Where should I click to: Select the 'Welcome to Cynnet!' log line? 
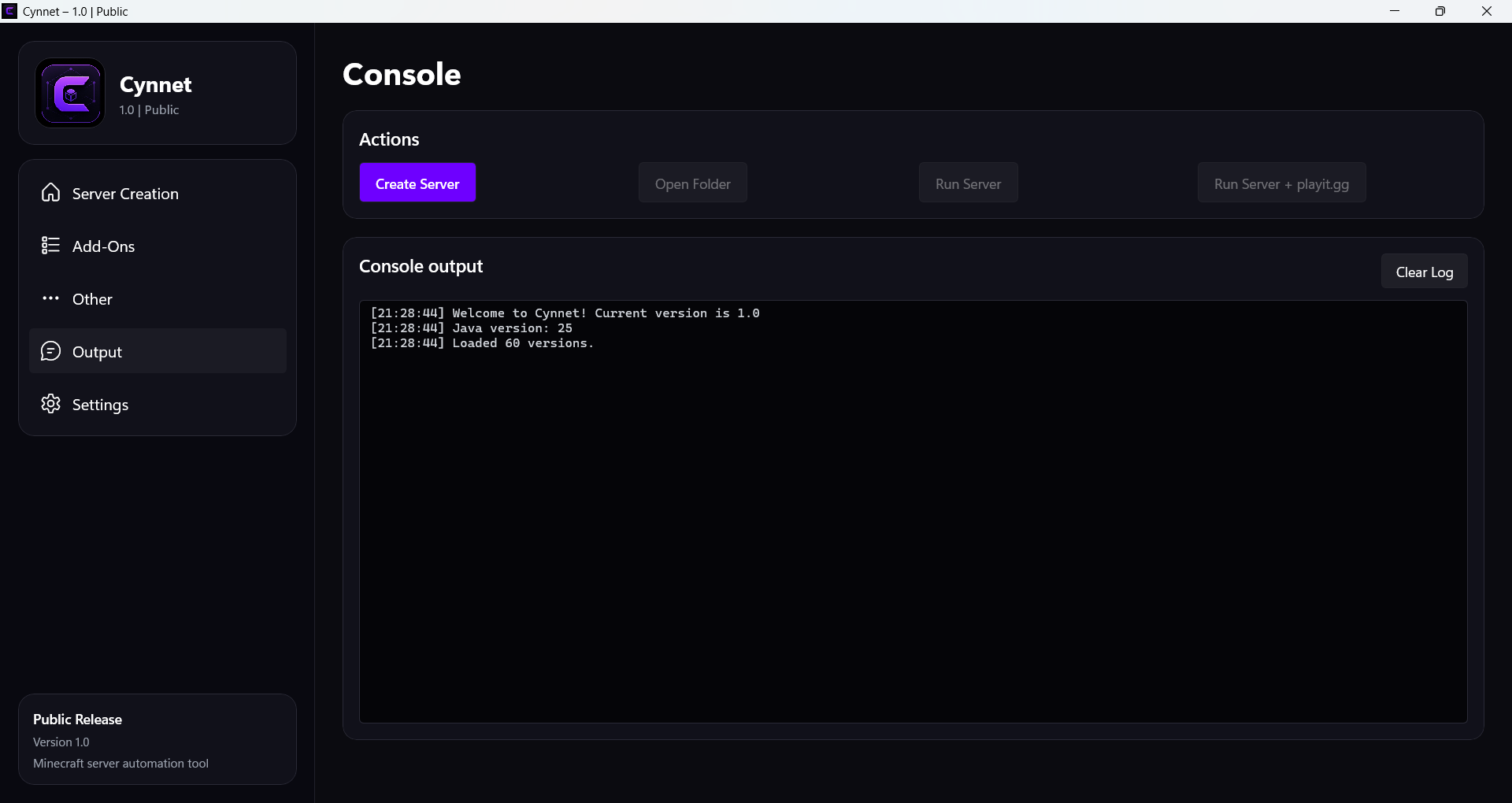[565, 313]
